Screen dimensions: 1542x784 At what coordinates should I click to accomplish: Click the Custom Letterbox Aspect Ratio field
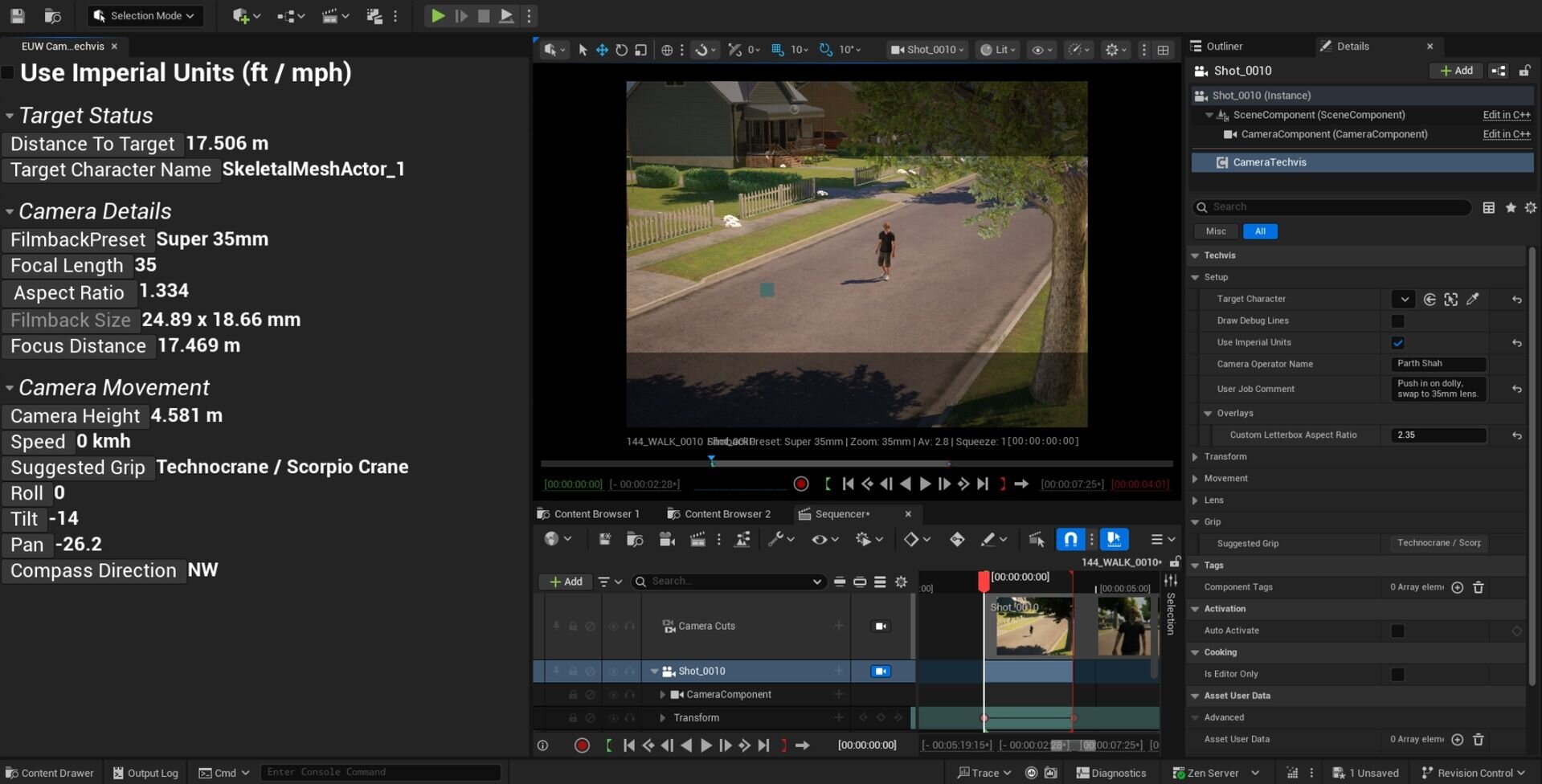(x=1438, y=435)
